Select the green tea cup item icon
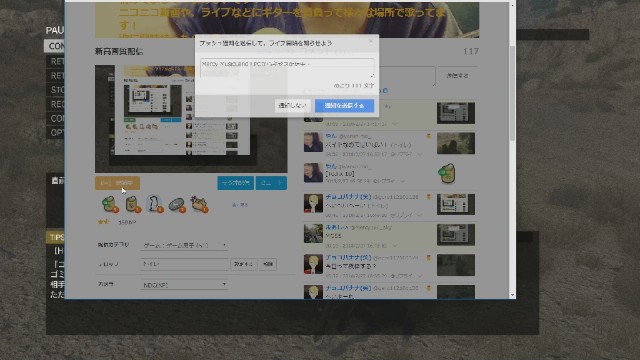Screen dimensions: 640x360 coord(110,204)
